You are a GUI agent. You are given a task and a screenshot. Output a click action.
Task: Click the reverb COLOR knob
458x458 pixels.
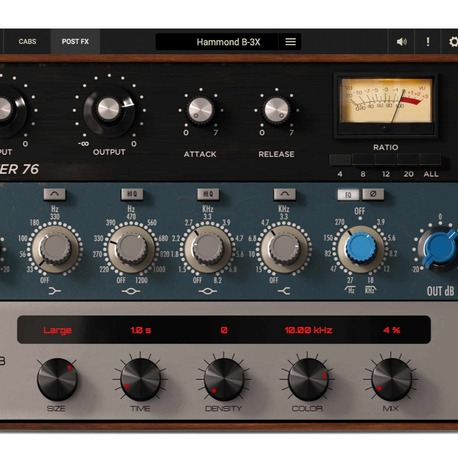coord(308,379)
